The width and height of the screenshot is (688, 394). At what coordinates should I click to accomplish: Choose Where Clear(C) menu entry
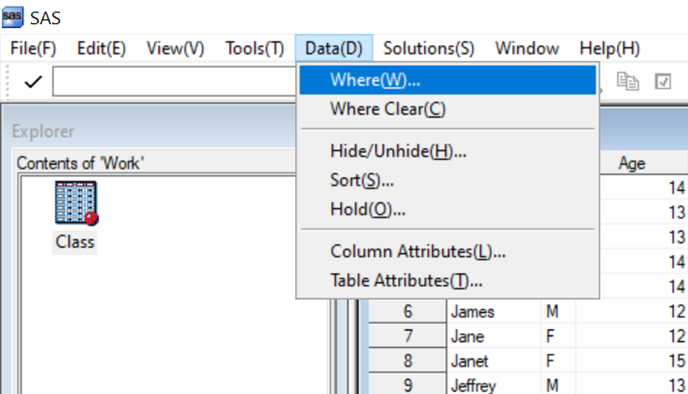448,109
